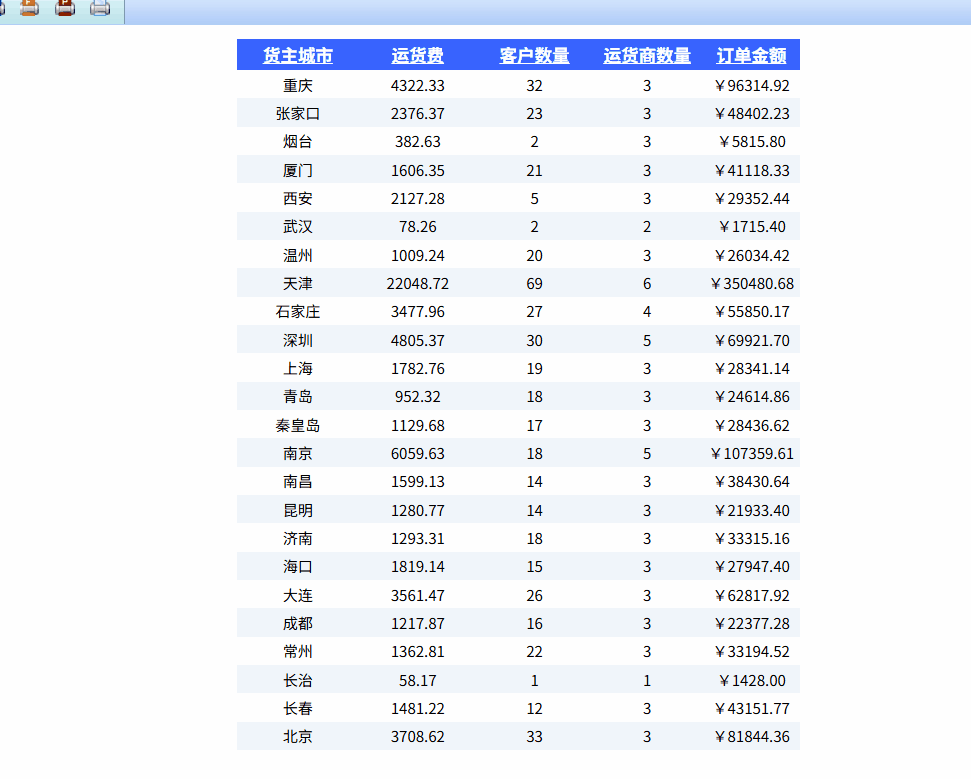
Task: Click freight value 2376.37
Action: click(x=417, y=114)
